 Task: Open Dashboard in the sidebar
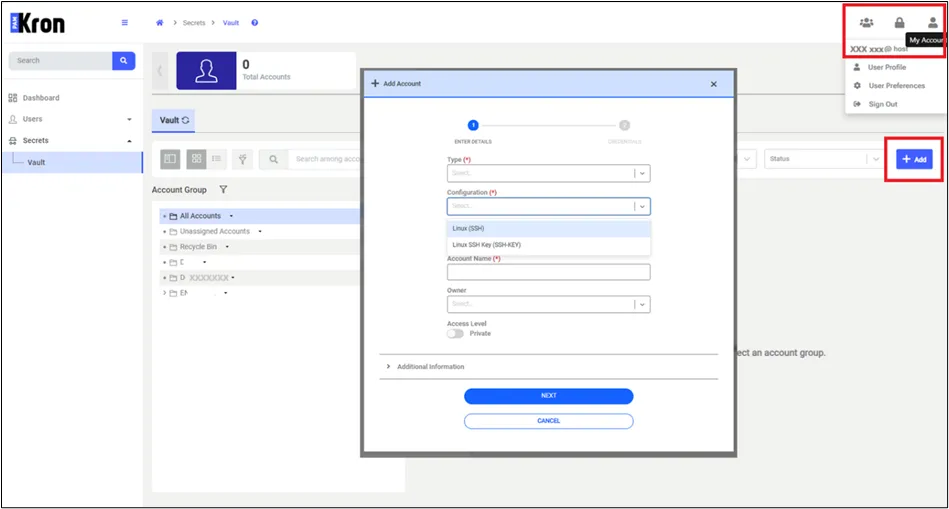pos(41,98)
